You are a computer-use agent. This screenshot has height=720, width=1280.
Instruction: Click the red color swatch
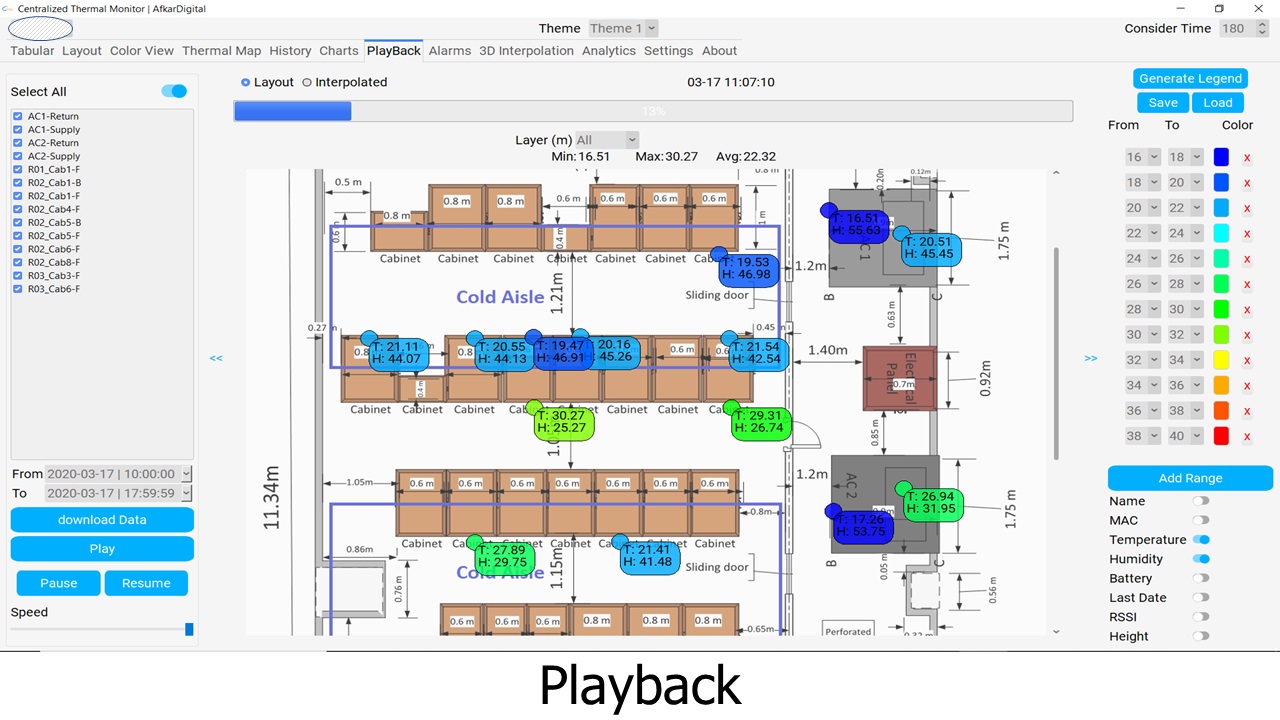[x=1221, y=436]
